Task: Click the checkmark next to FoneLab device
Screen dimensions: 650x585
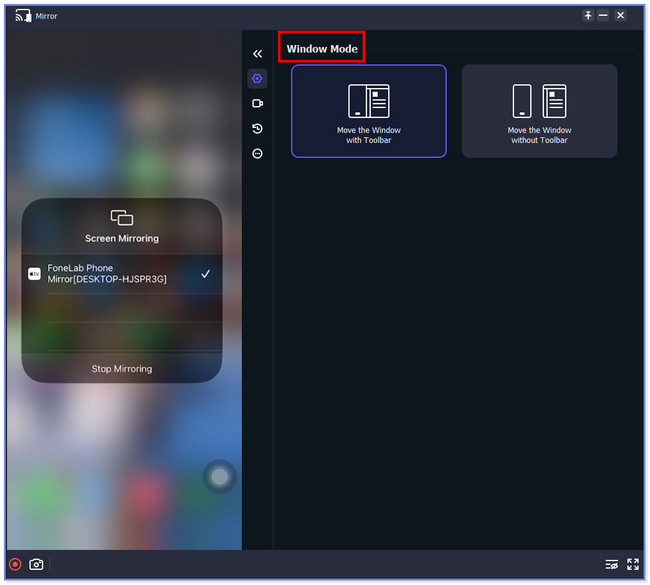Action: click(x=205, y=274)
